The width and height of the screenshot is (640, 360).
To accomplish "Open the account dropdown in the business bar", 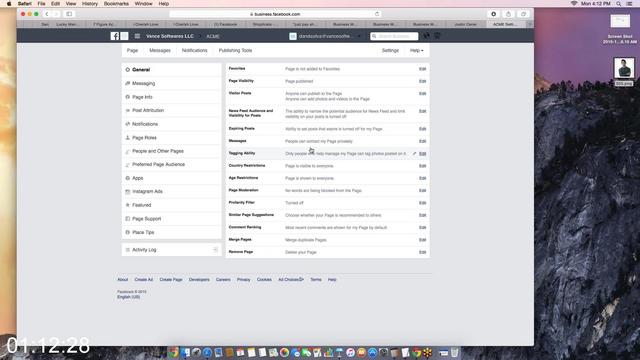I will (359, 36).
